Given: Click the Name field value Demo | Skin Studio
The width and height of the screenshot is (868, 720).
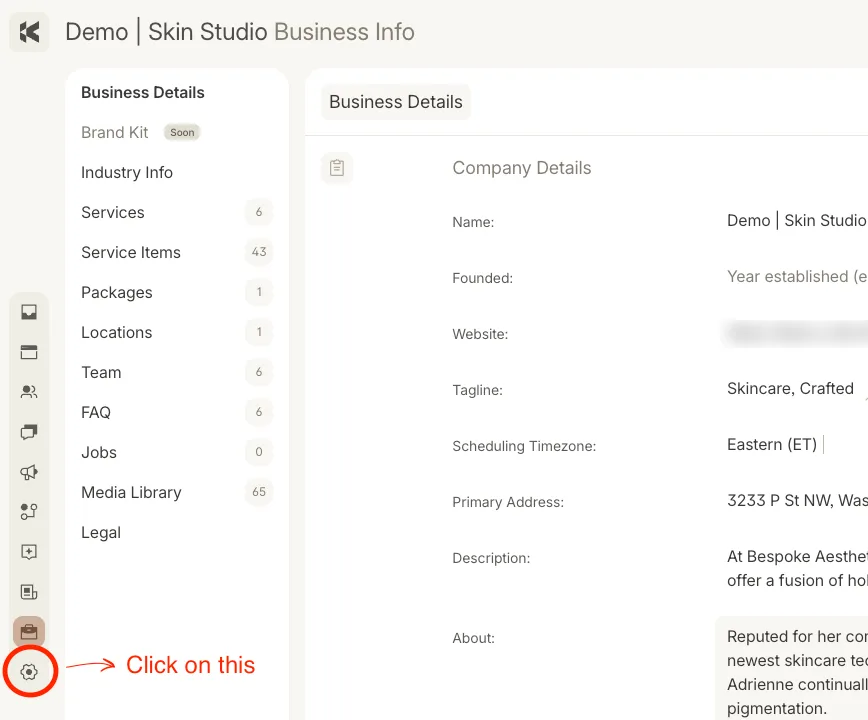Looking at the screenshot, I should point(797,220).
